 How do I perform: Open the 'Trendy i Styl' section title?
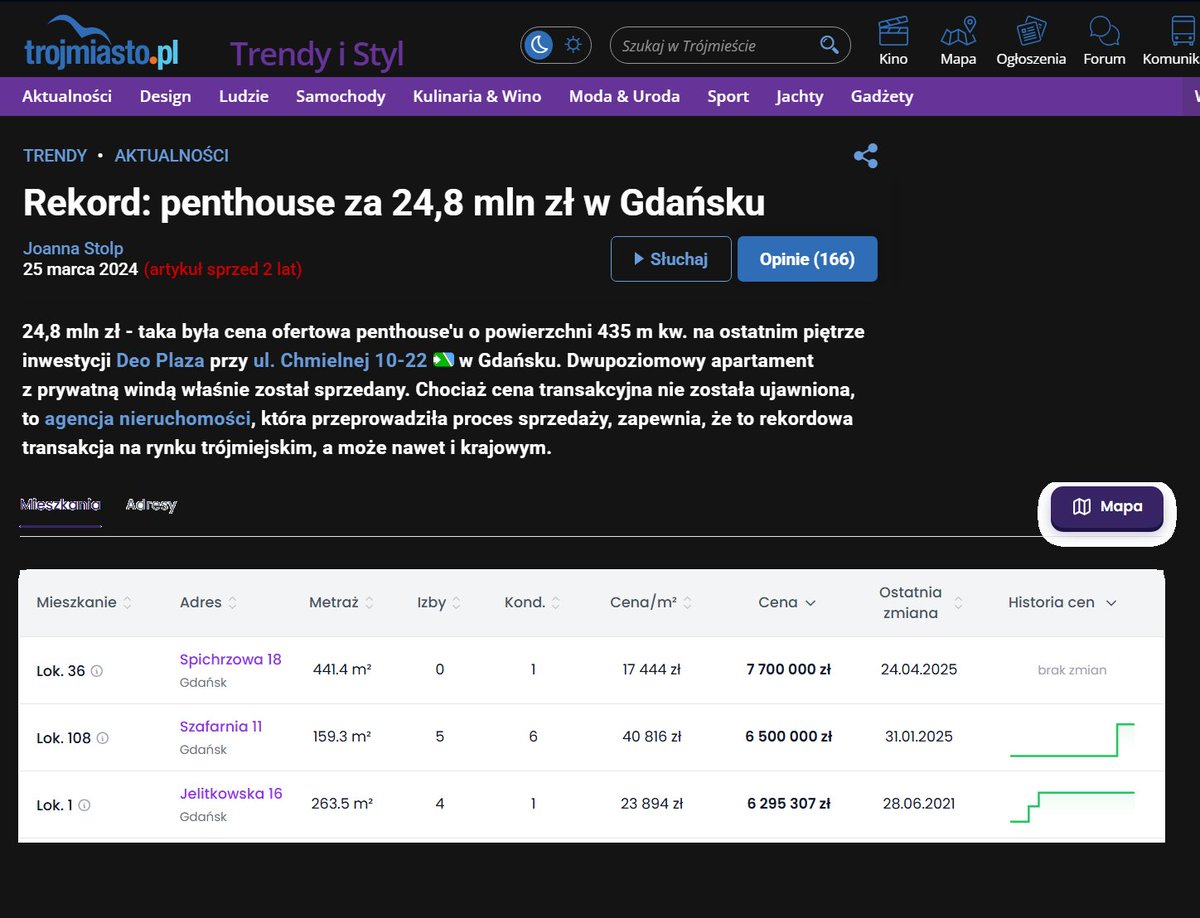317,54
